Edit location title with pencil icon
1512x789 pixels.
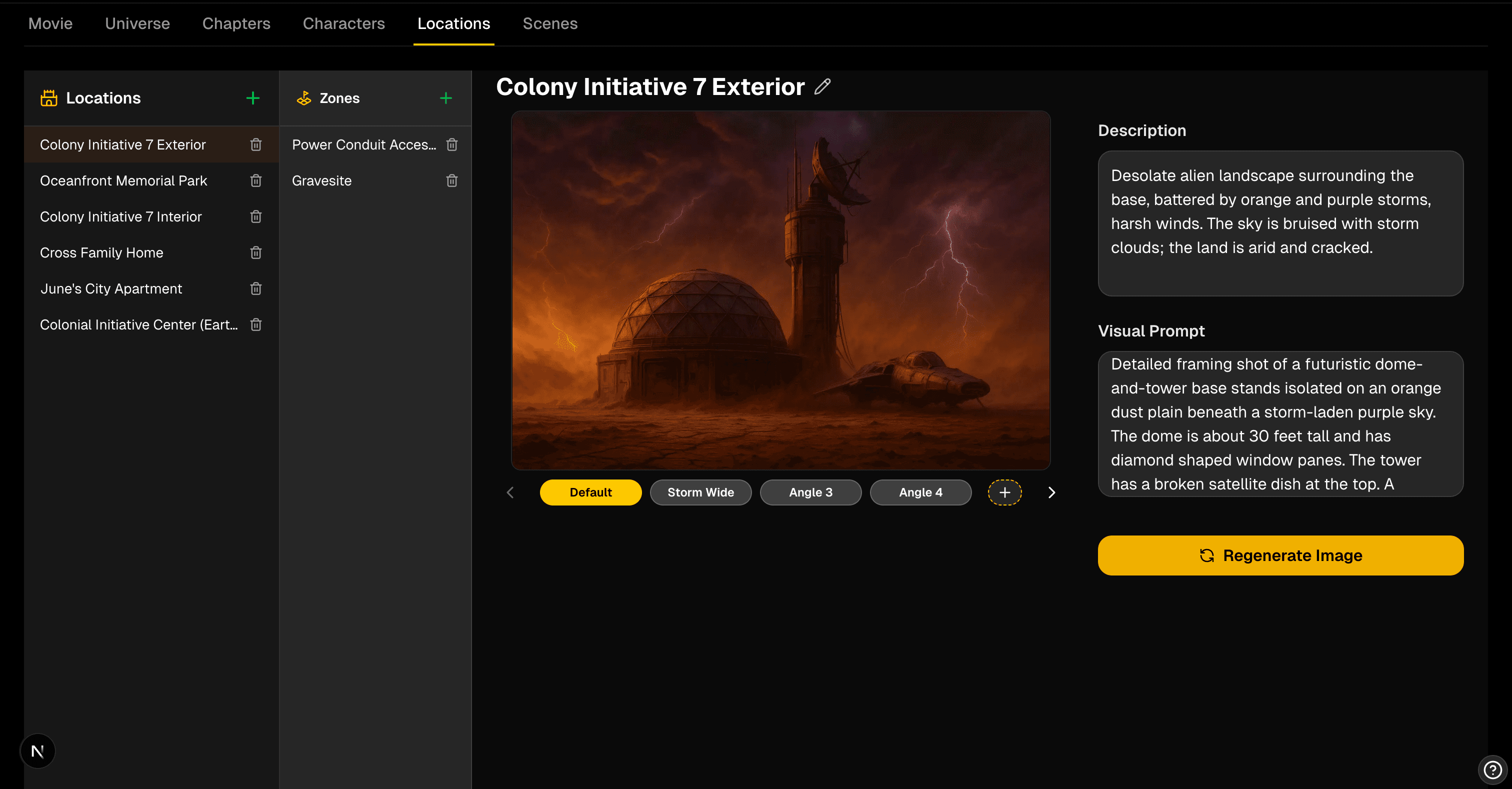click(822, 87)
